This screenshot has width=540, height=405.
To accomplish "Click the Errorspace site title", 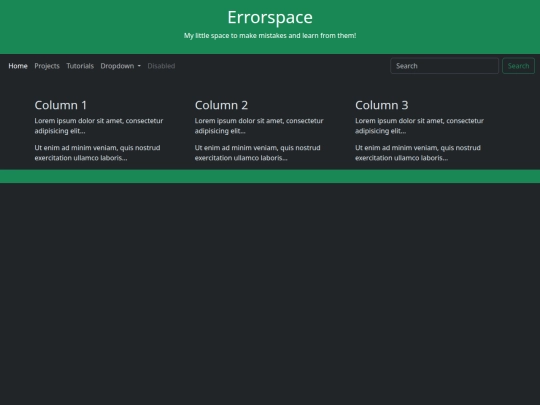I will 270,17.
